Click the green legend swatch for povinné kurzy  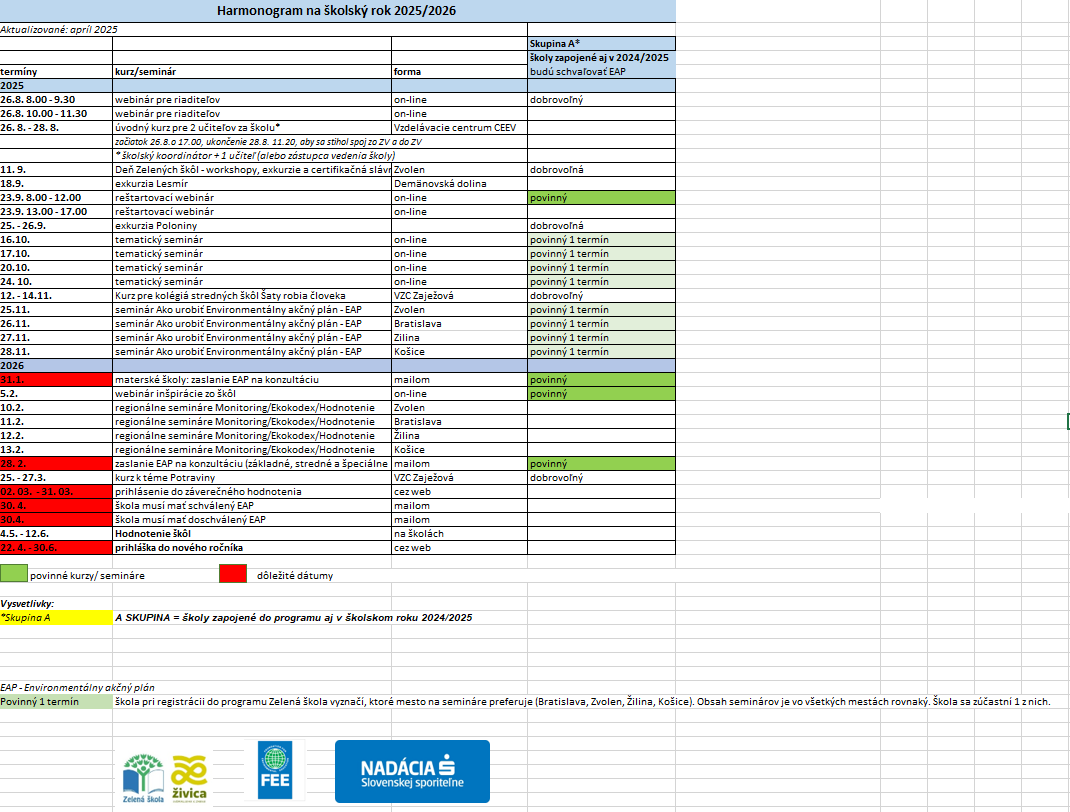[x=14, y=573]
